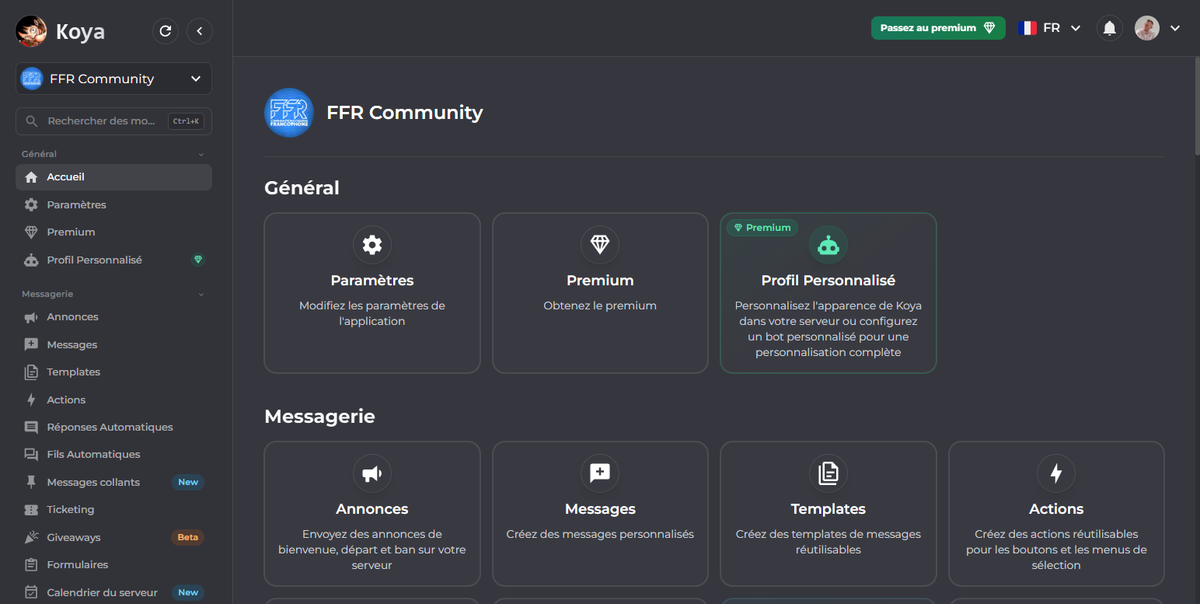Image resolution: width=1200 pixels, height=604 pixels.
Task: Open Paramètres in the sidebar
Action: [114, 205]
